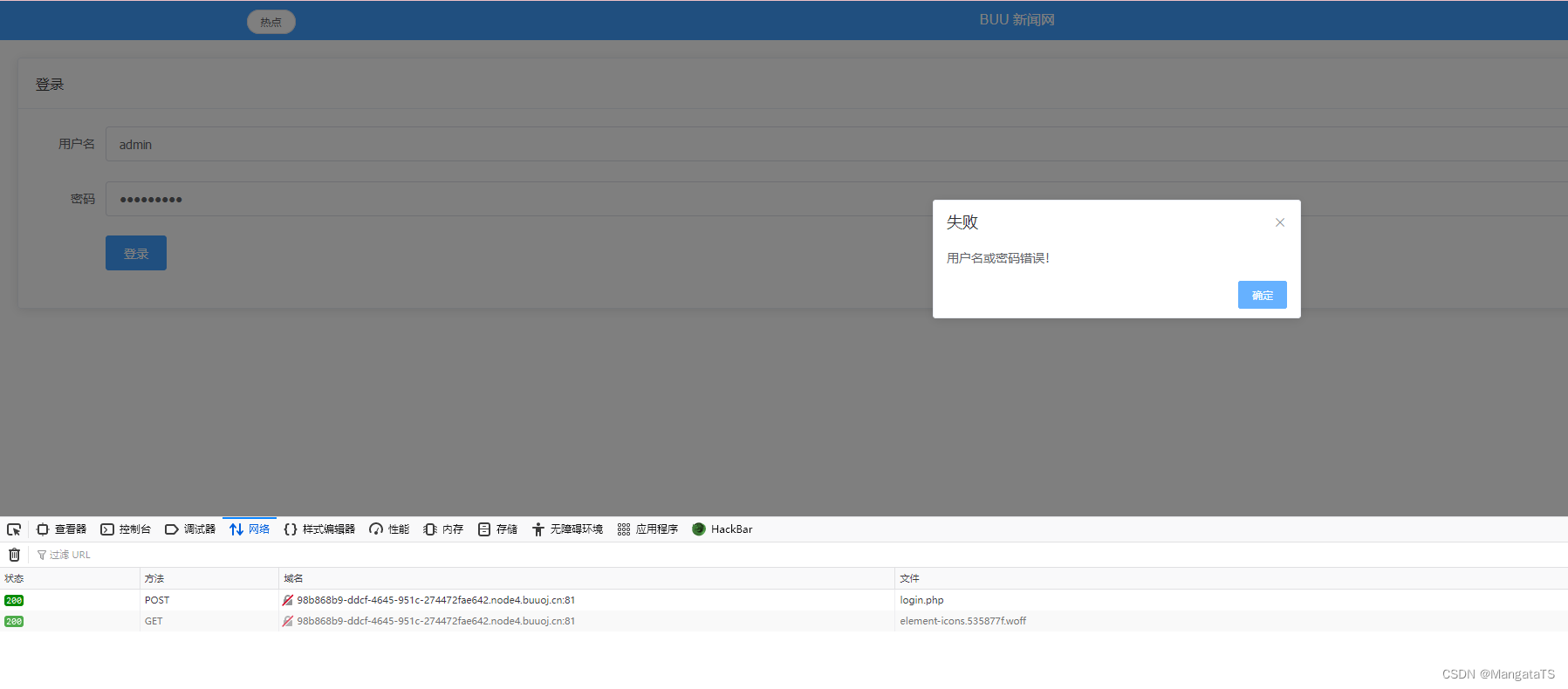The height and width of the screenshot is (689, 1568).
Task: Click the storage icon beside 存储
Action: click(484, 529)
